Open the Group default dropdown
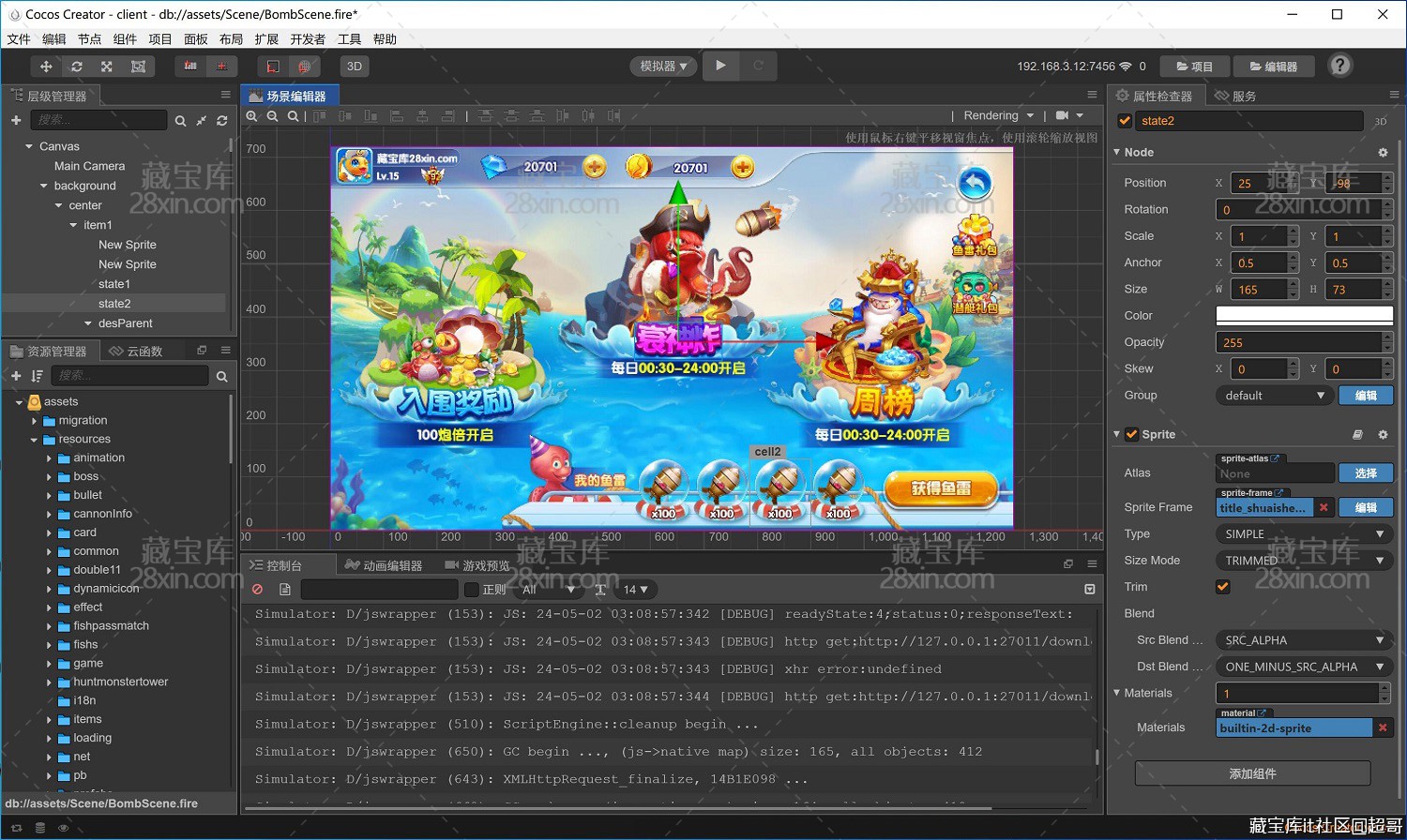 (x=1274, y=396)
